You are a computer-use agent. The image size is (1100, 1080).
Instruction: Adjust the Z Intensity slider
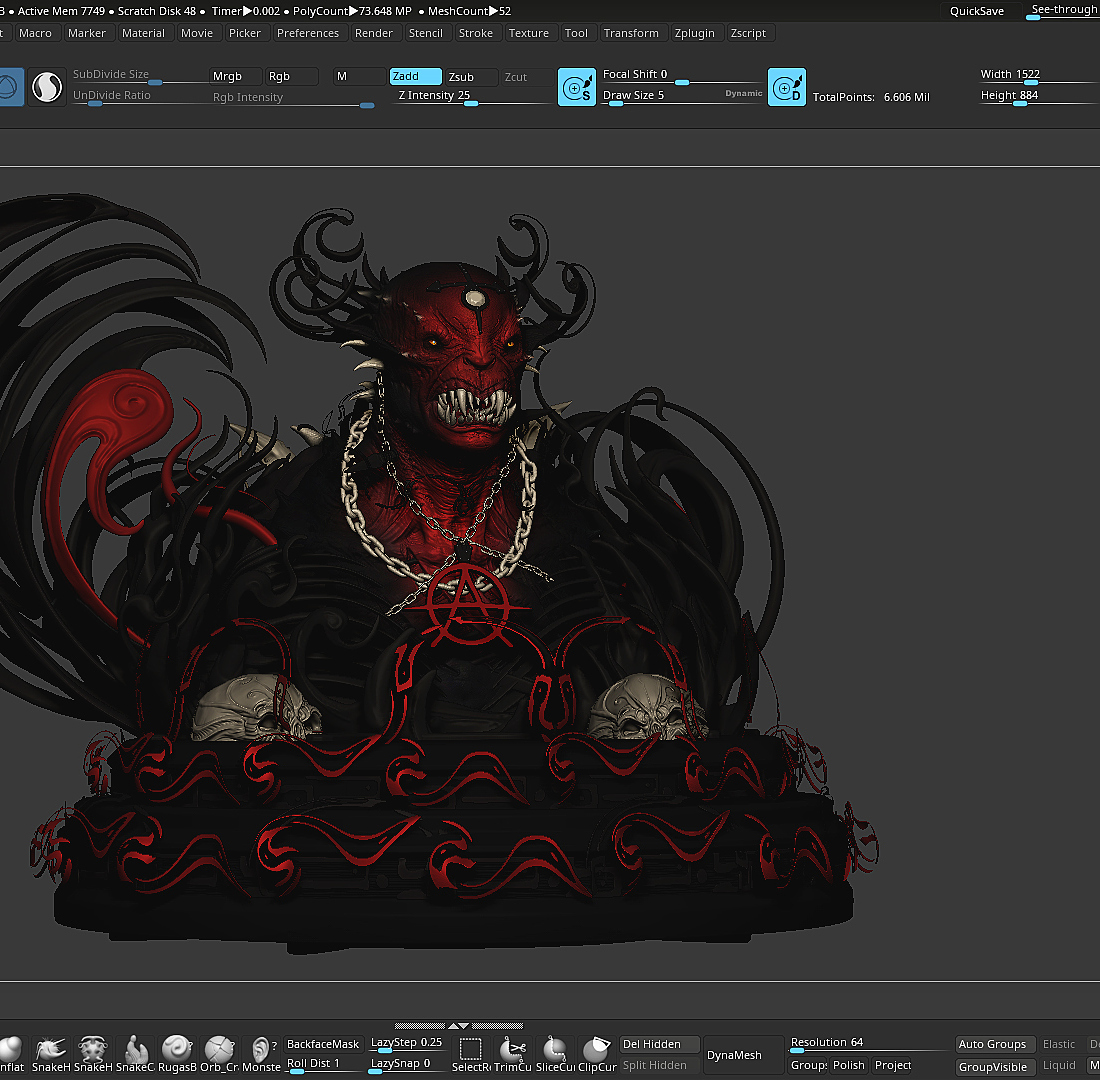click(473, 97)
